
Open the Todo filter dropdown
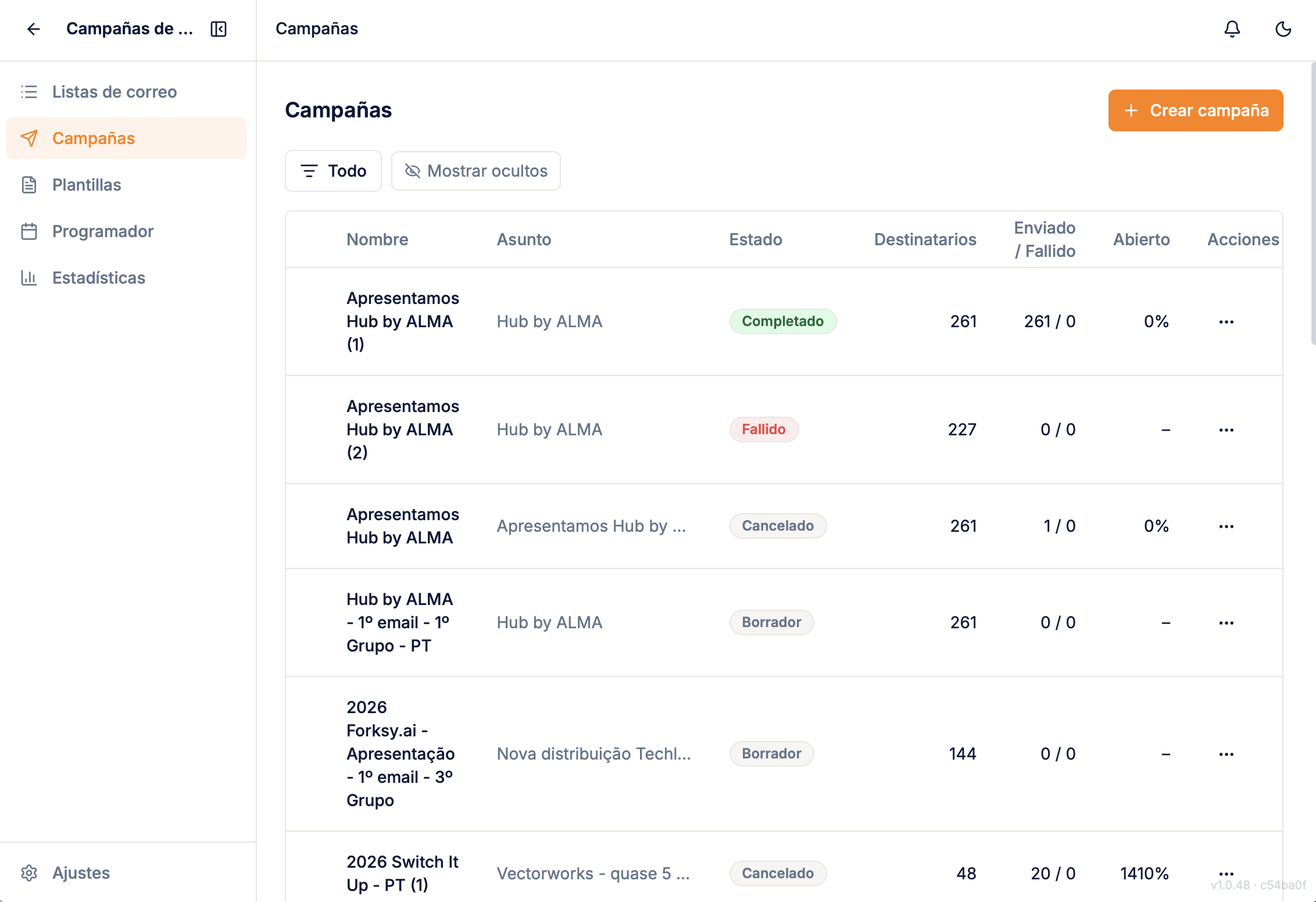333,171
